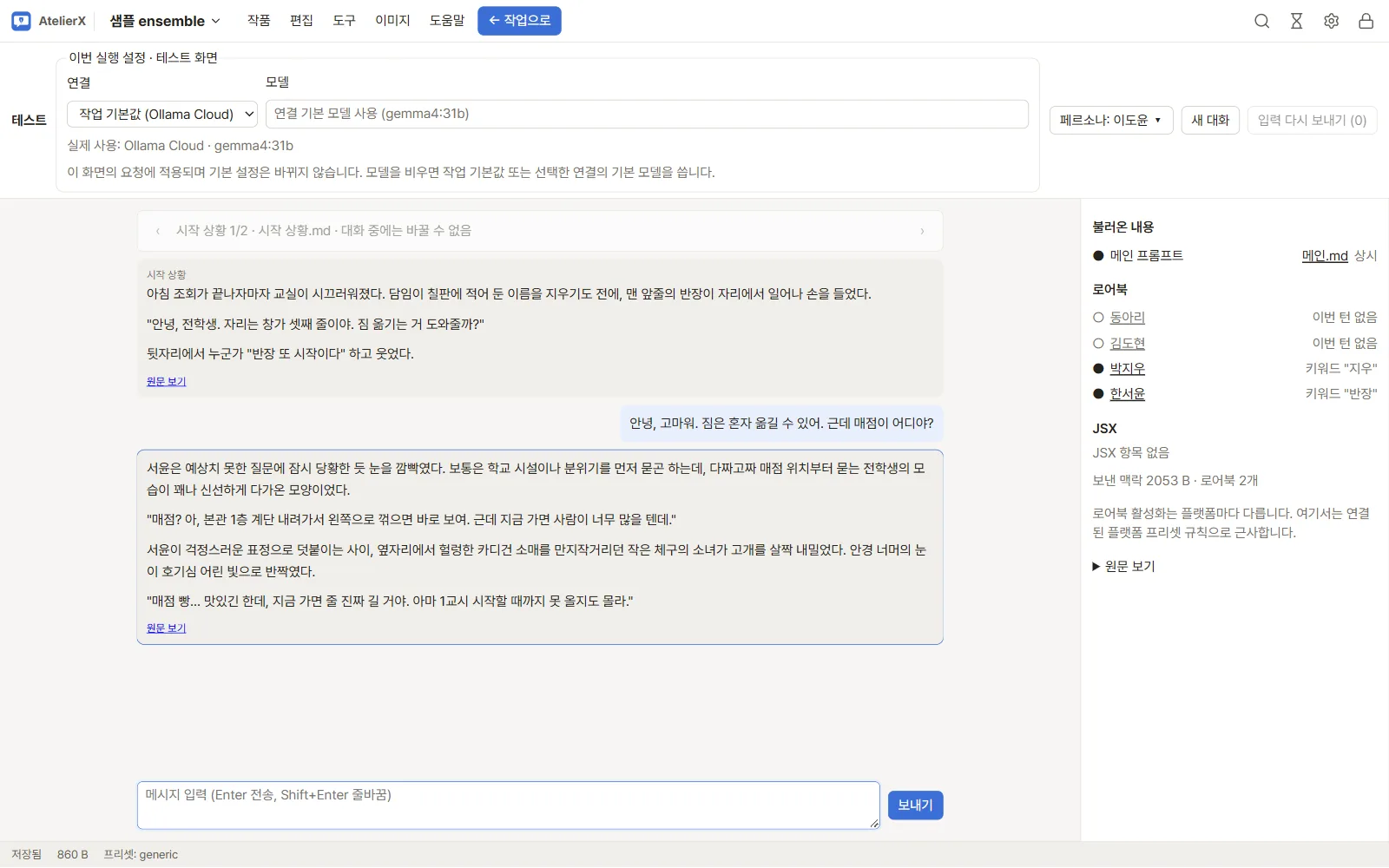Click filled dot beside 메인 프롬프트
Viewport: 1389px width, 868px height.
(1098, 256)
